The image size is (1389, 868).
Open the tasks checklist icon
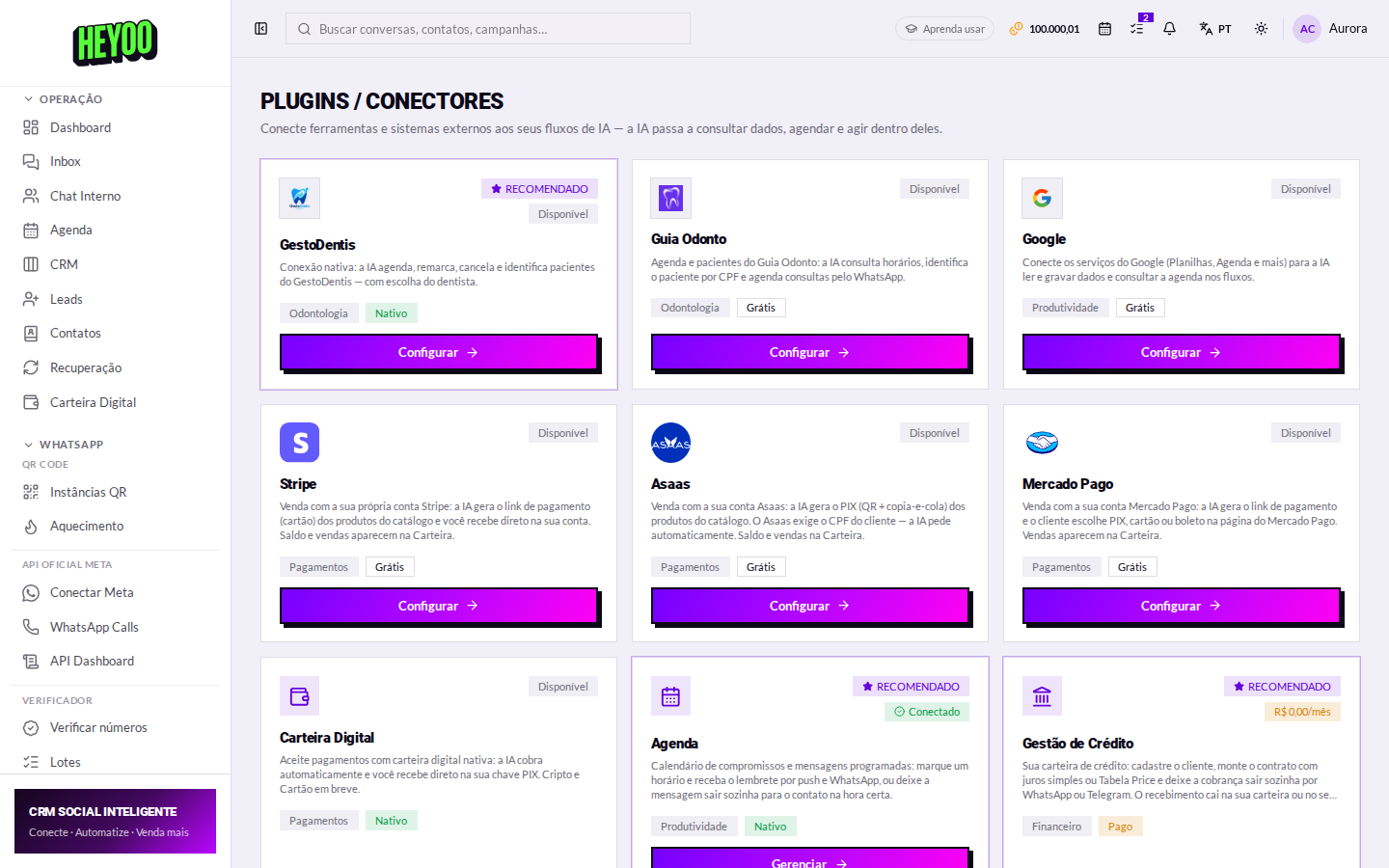[x=1137, y=29]
